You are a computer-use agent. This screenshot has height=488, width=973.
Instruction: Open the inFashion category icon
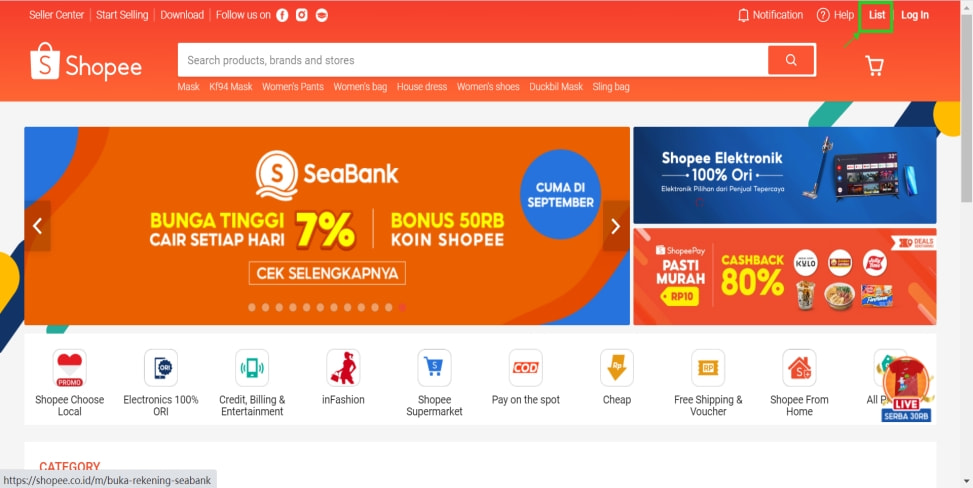tap(343, 368)
